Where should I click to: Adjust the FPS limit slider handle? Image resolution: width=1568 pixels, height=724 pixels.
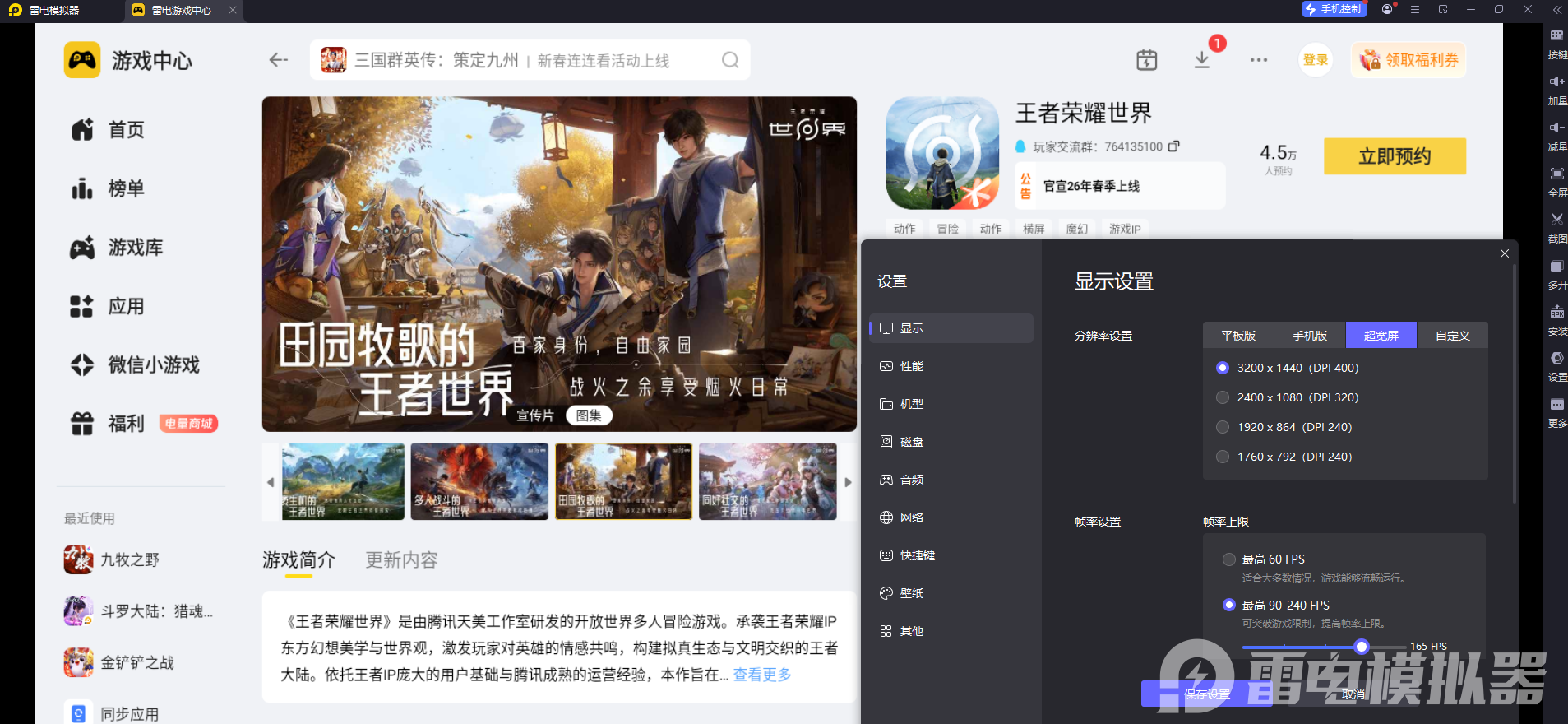pos(1362,647)
